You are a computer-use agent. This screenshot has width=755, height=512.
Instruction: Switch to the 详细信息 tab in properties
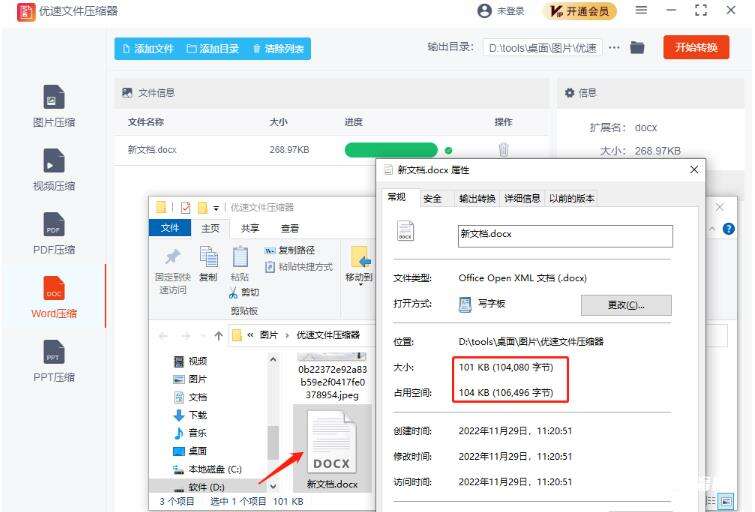pos(522,198)
